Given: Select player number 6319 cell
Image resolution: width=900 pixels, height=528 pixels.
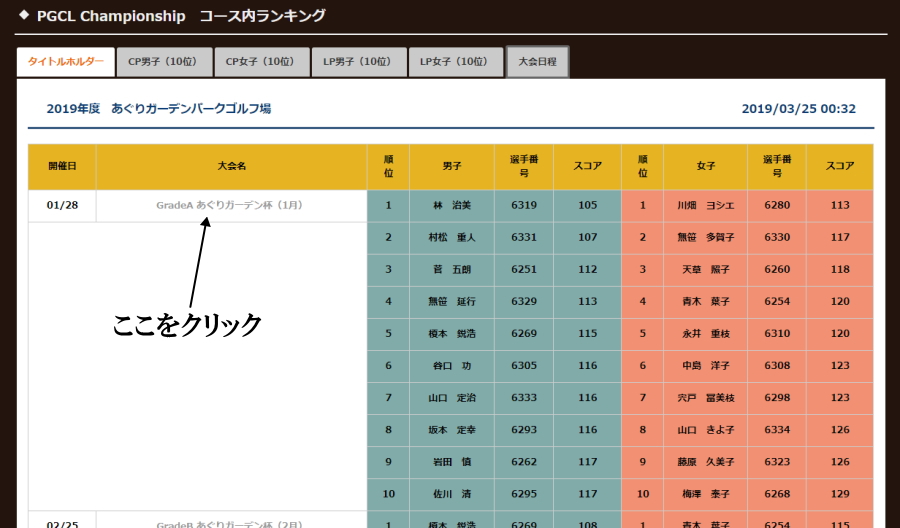Looking at the screenshot, I should pos(523,205).
